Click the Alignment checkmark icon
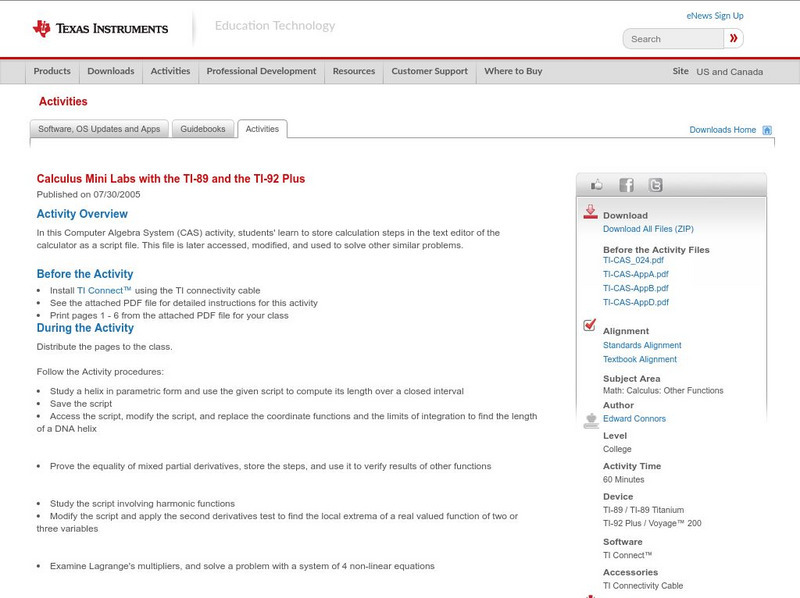800x598 pixels. coord(589,325)
